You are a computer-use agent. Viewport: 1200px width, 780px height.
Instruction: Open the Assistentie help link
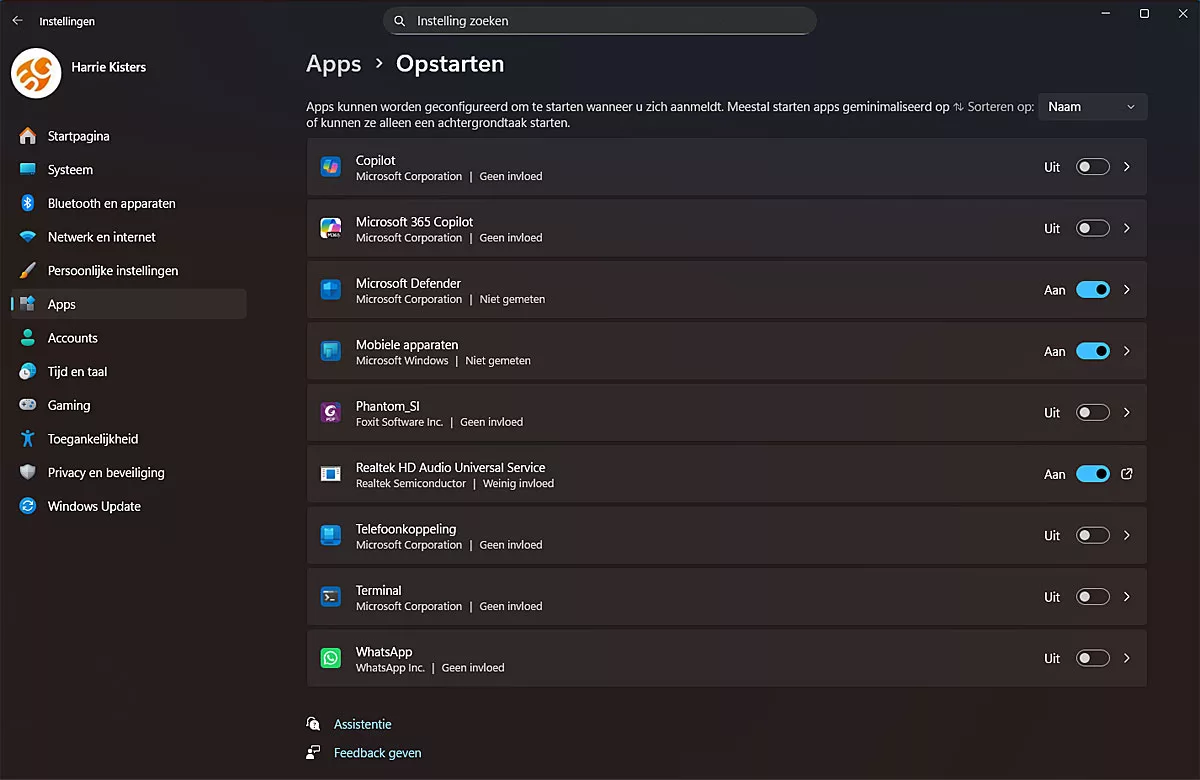coord(362,723)
